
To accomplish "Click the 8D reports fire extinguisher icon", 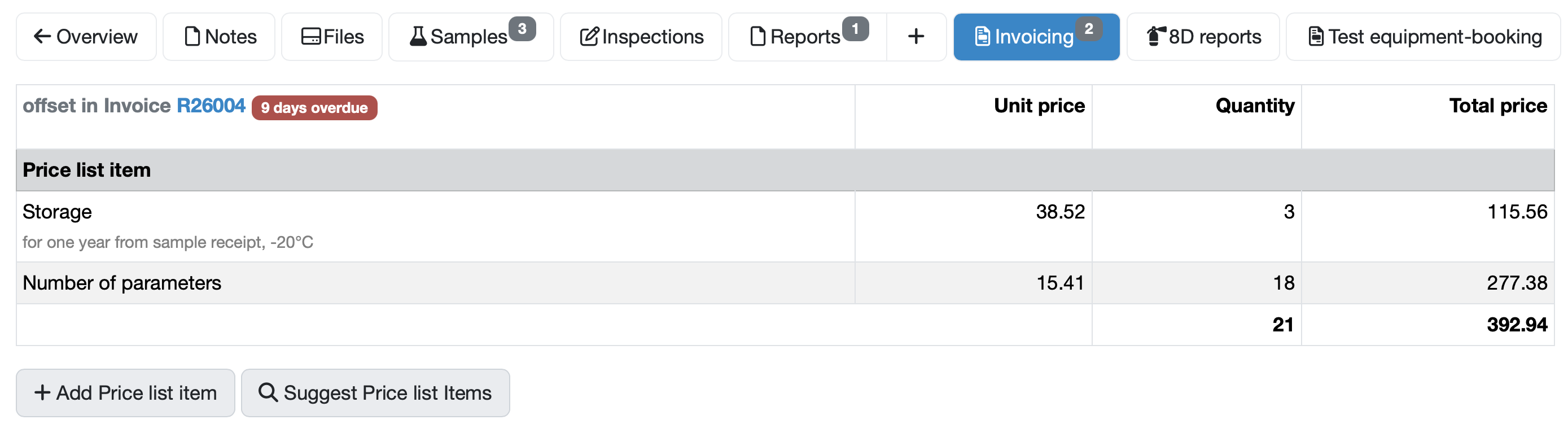I will (1156, 37).
